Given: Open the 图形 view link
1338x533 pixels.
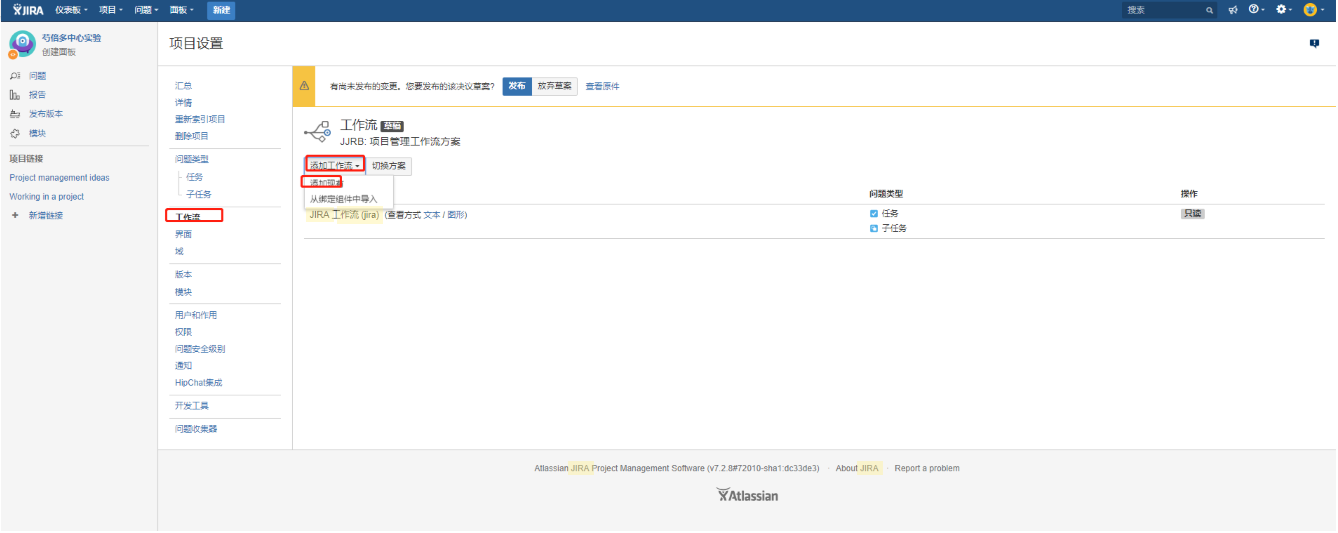Looking at the screenshot, I should tap(456, 215).
